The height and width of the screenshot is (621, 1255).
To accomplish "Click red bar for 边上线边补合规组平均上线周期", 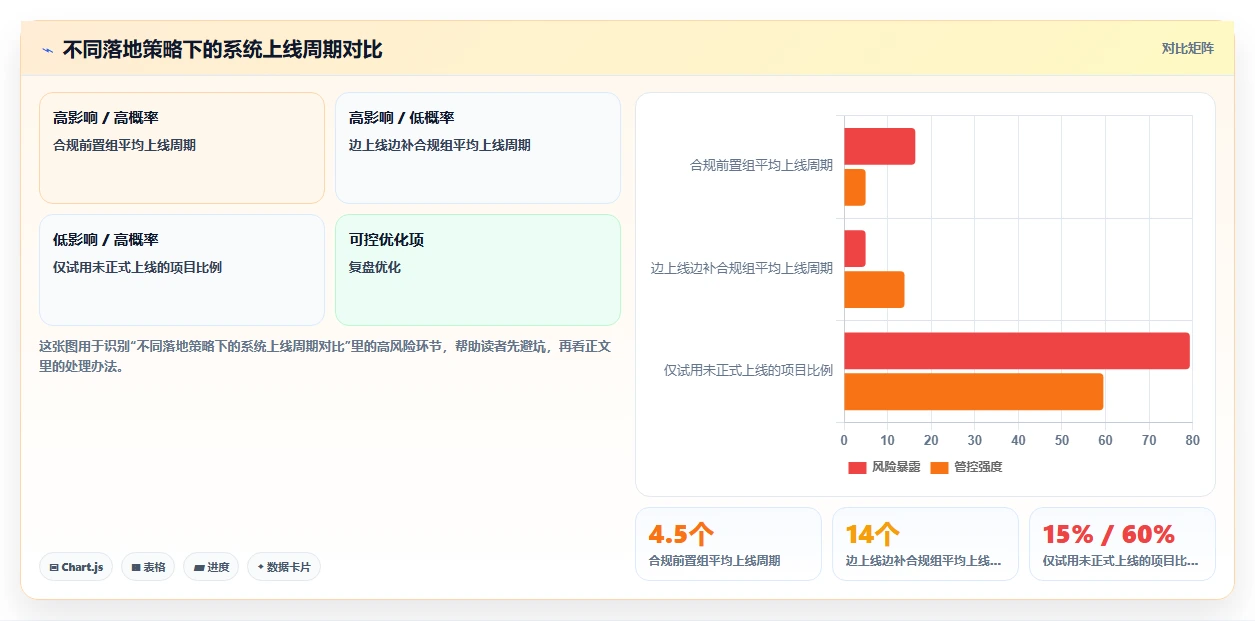I will click(854, 249).
